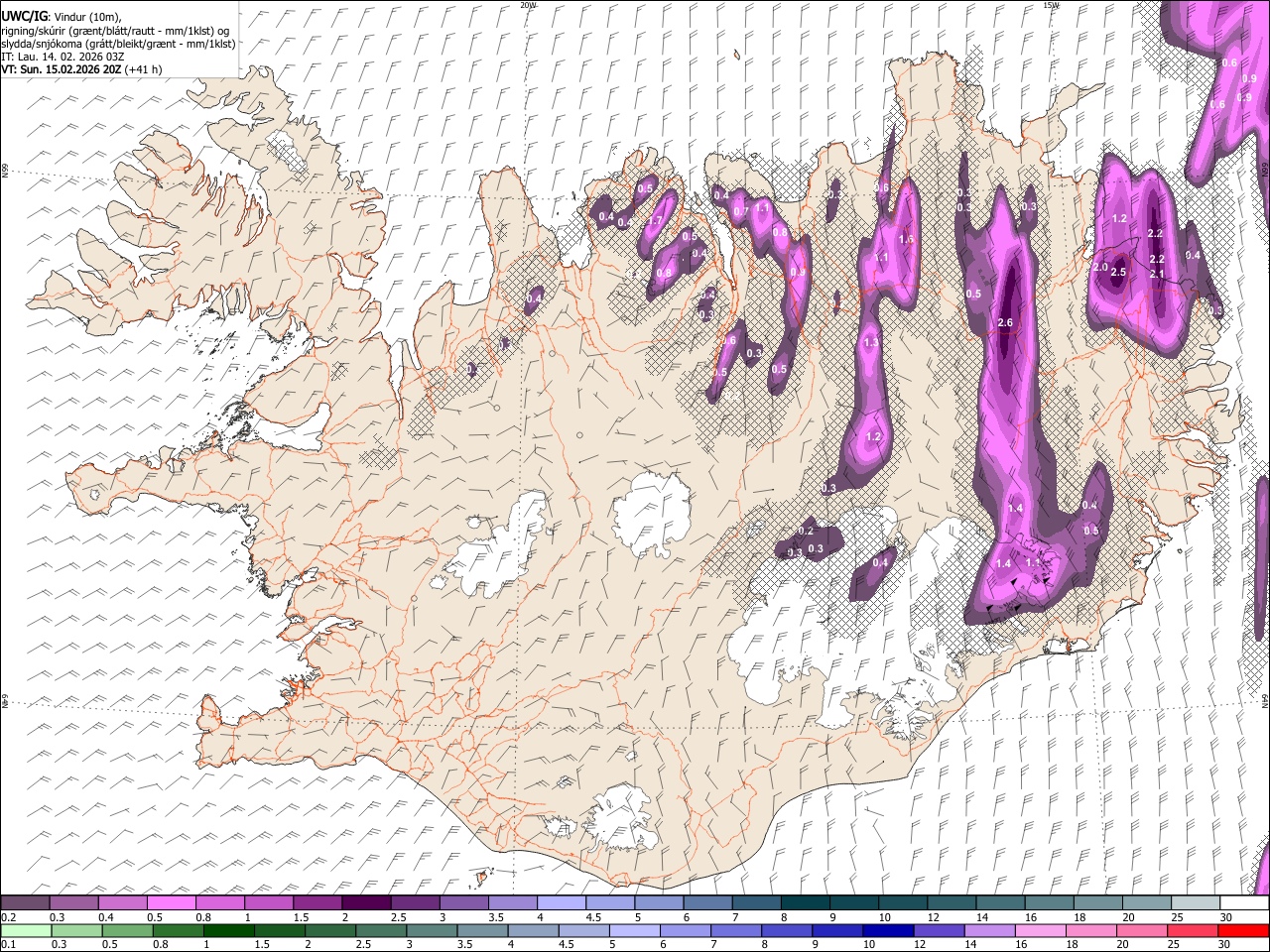Pick the violet 12–14 rain legend swatch

click(939, 930)
